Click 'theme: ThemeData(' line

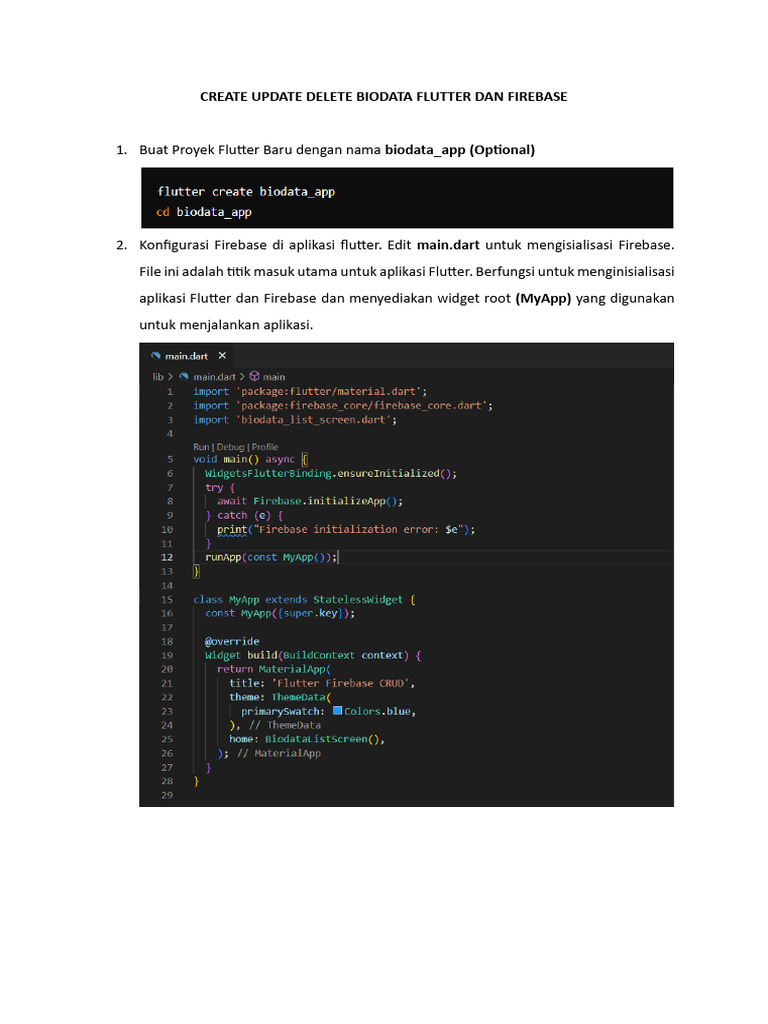click(280, 697)
